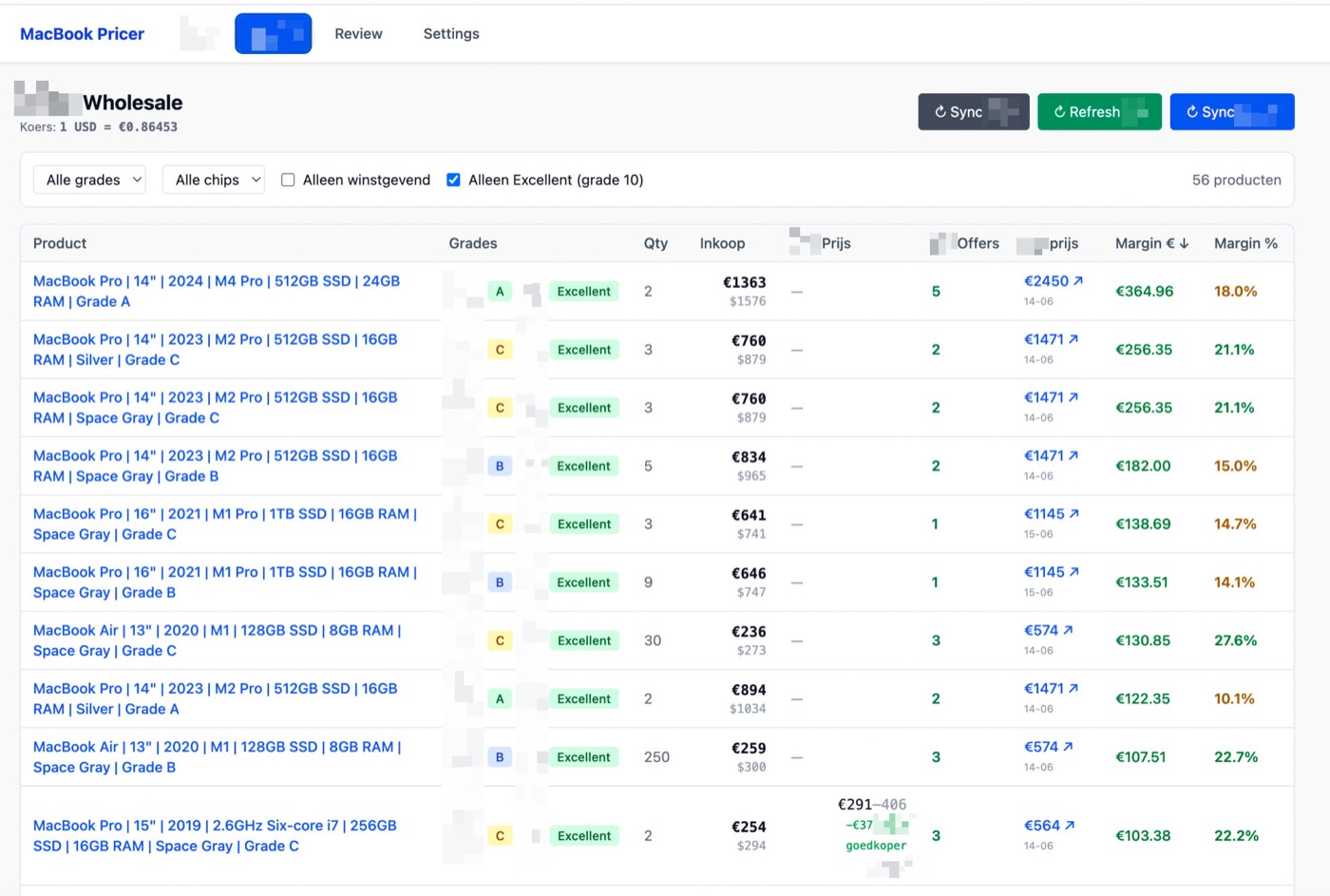This screenshot has width=1330, height=896.
Task: Open €574 link in Air Grade B row
Action: tap(1049, 747)
